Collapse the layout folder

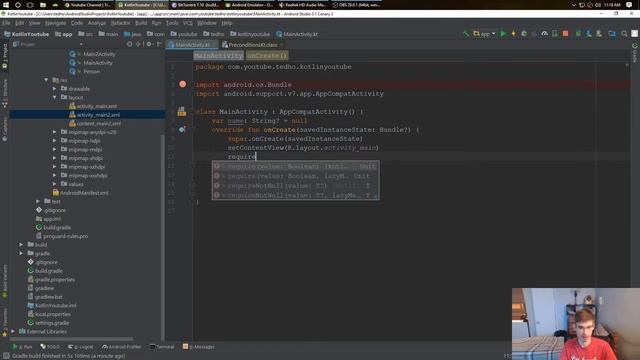(x=54, y=97)
